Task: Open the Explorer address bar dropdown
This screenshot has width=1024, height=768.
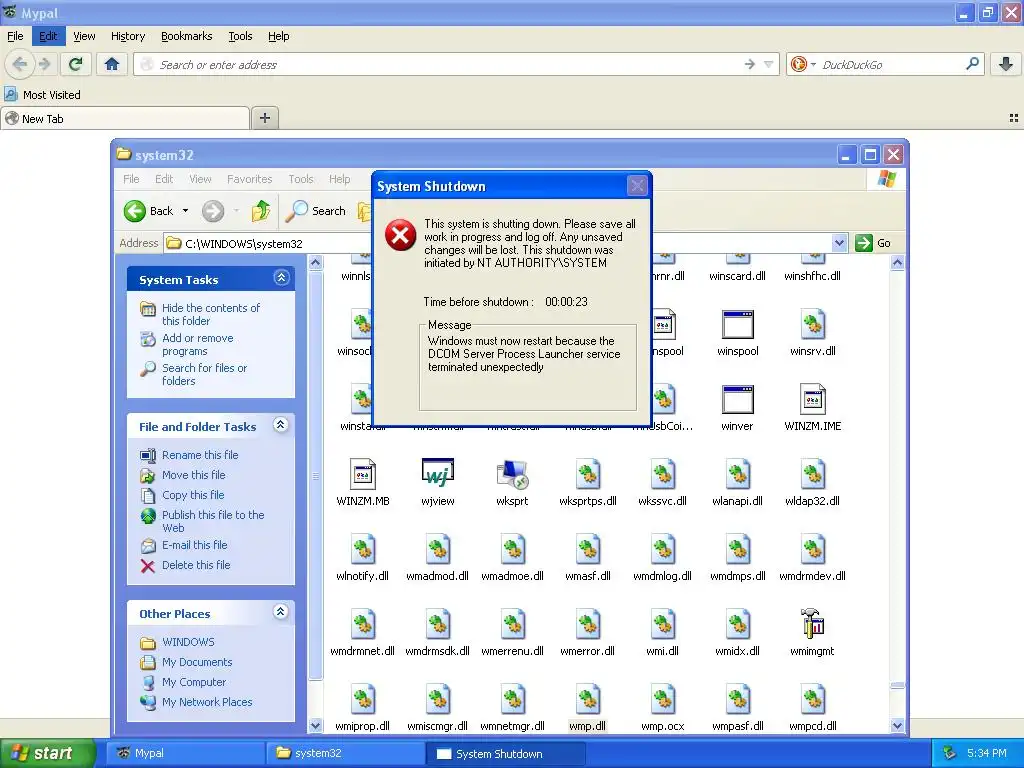Action: [x=839, y=243]
